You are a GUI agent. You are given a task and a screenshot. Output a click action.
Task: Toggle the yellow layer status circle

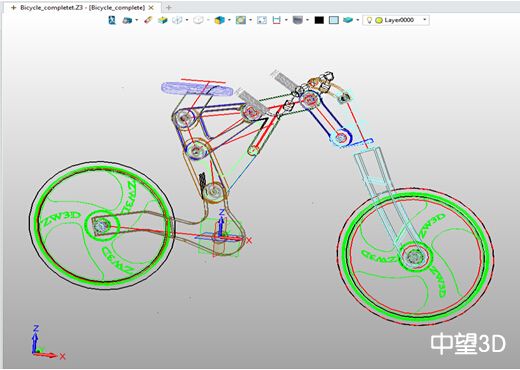tap(379, 20)
